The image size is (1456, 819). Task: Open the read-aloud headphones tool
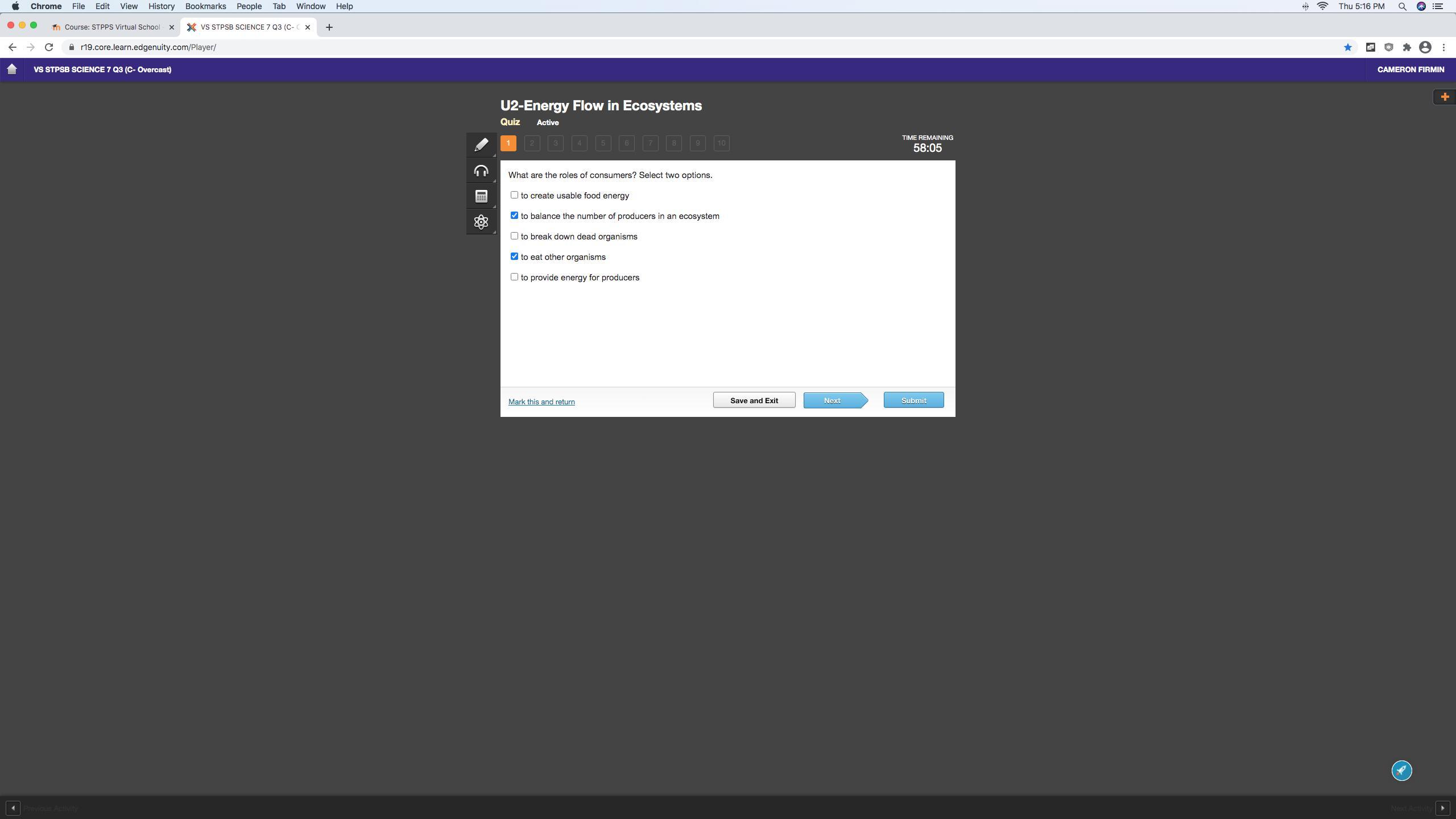point(481,171)
